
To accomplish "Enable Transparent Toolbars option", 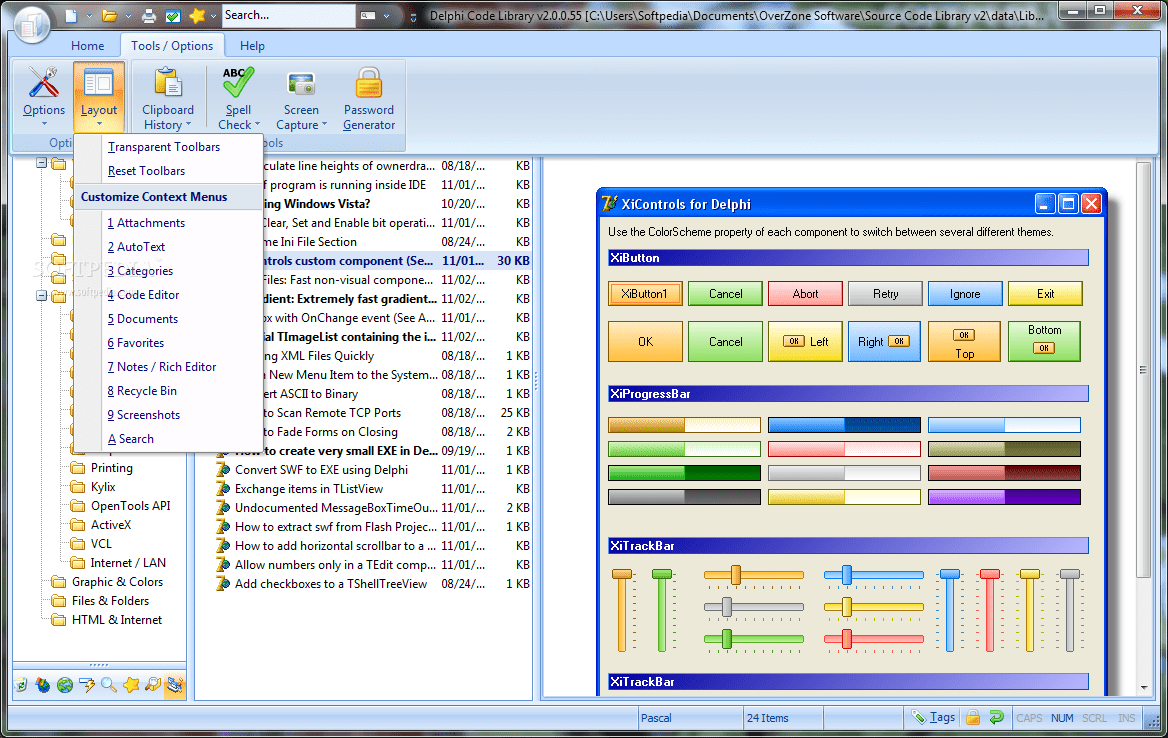I will point(162,146).
